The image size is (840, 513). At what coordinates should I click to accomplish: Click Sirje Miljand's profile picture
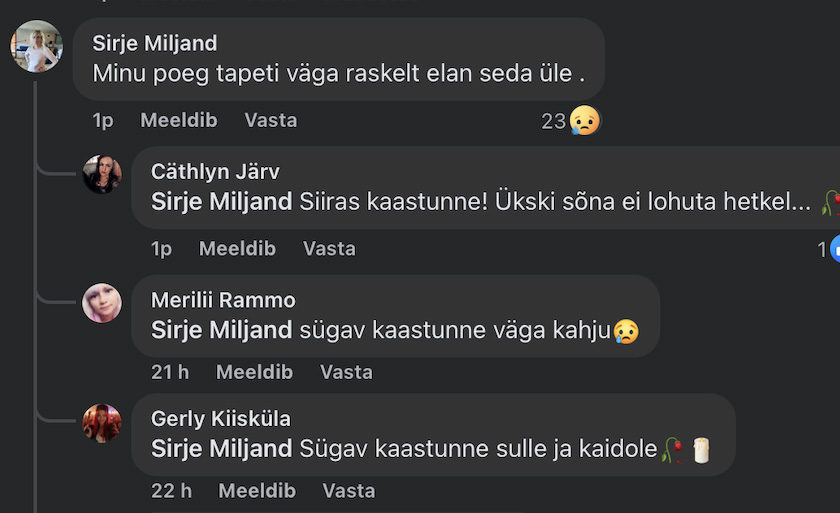coord(37,46)
